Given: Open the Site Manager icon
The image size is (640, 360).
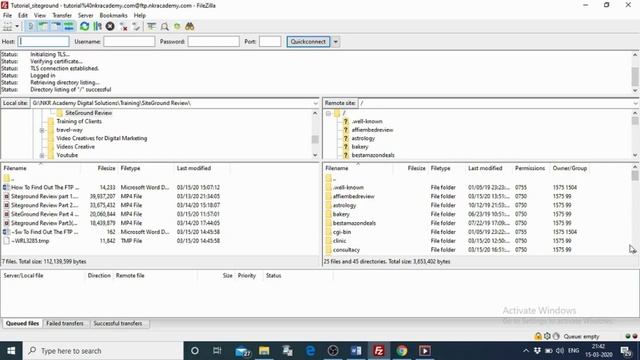Looking at the screenshot, I should pyautogui.click(x=7, y=27).
